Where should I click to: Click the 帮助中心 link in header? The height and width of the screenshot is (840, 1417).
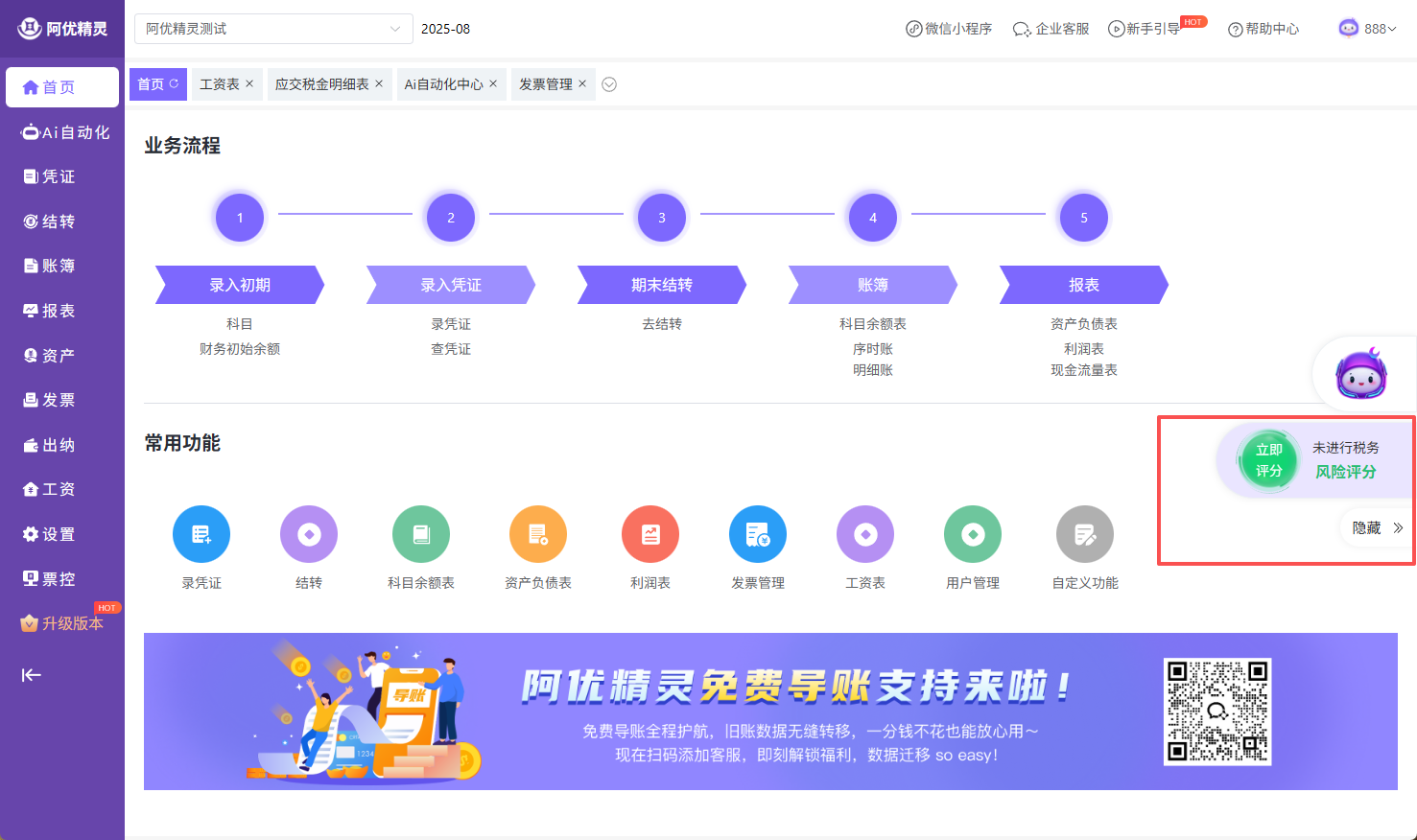pyautogui.click(x=1264, y=29)
